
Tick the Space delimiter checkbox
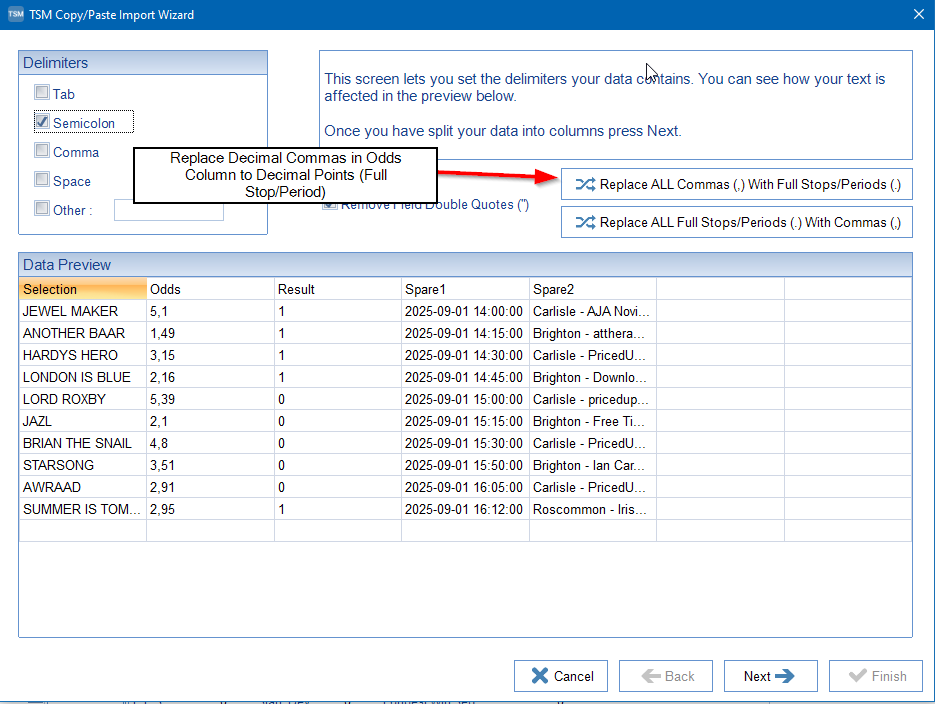[42, 180]
